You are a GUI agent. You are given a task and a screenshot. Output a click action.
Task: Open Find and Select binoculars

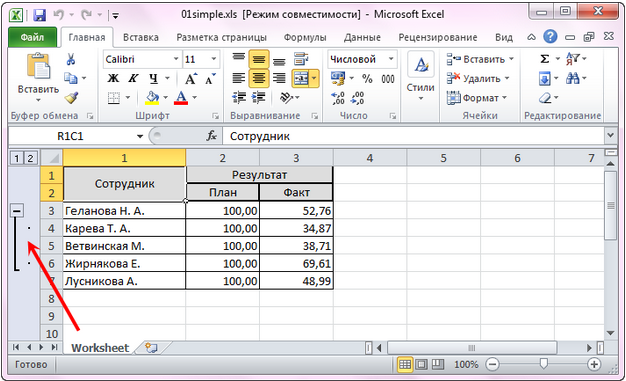coord(573,78)
